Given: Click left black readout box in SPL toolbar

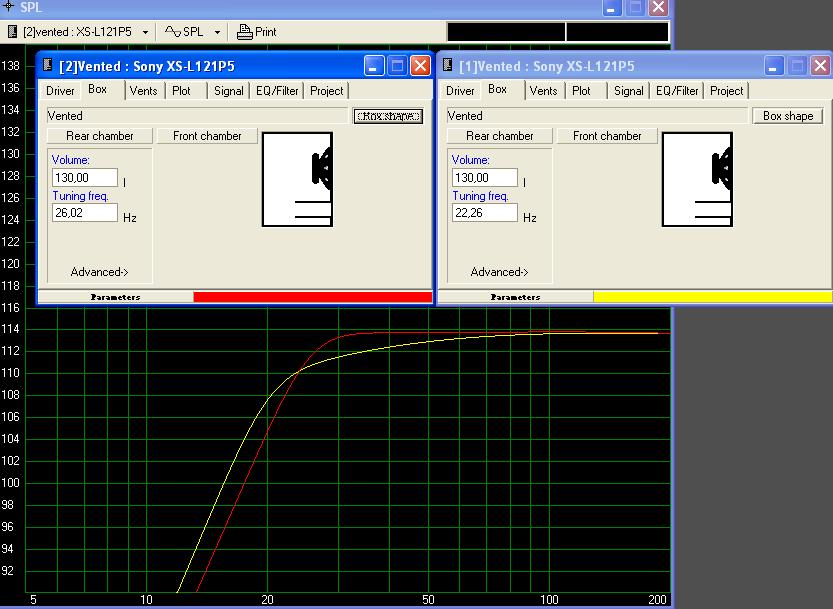Looking at the screenshot, I should pyautogui.click(x=506, y=32).
